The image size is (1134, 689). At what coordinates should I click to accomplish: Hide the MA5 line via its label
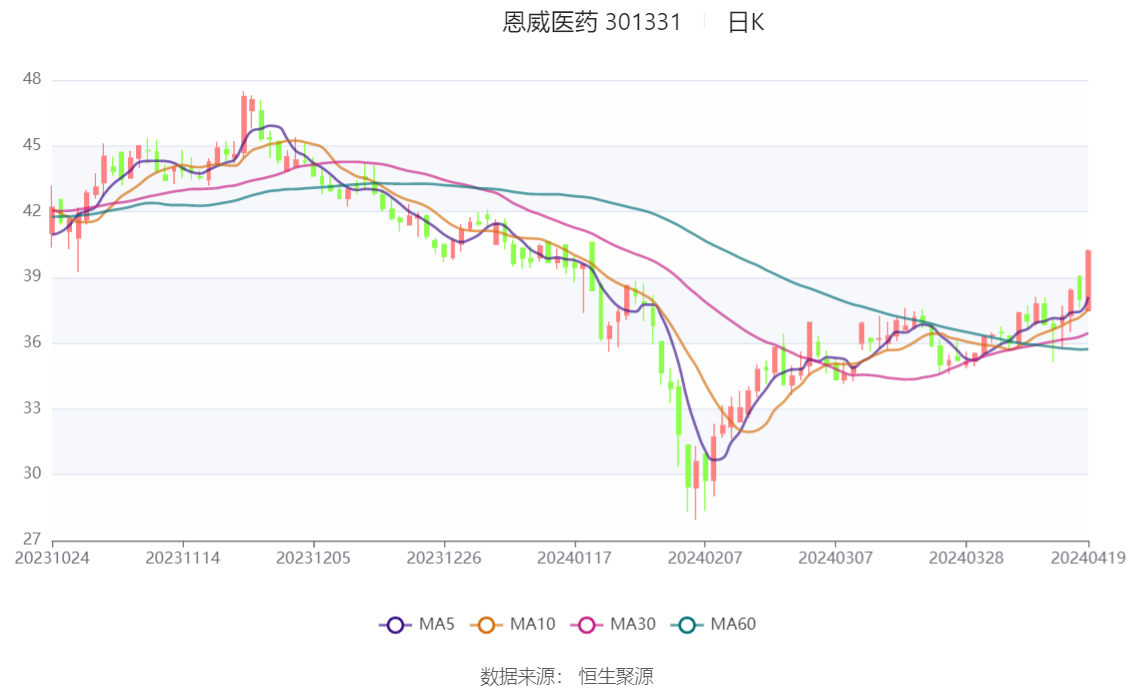(437, 624)
